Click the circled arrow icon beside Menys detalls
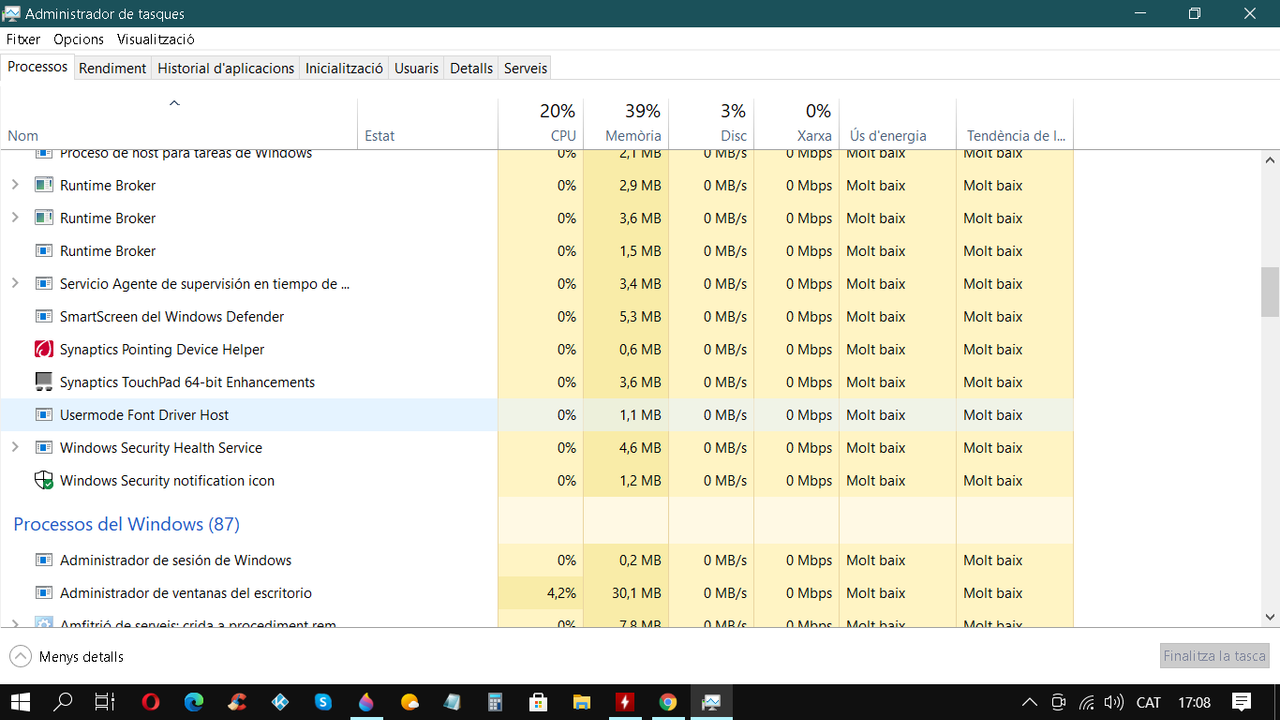This screenshot has height=720, width=1280. pos(20,657)
